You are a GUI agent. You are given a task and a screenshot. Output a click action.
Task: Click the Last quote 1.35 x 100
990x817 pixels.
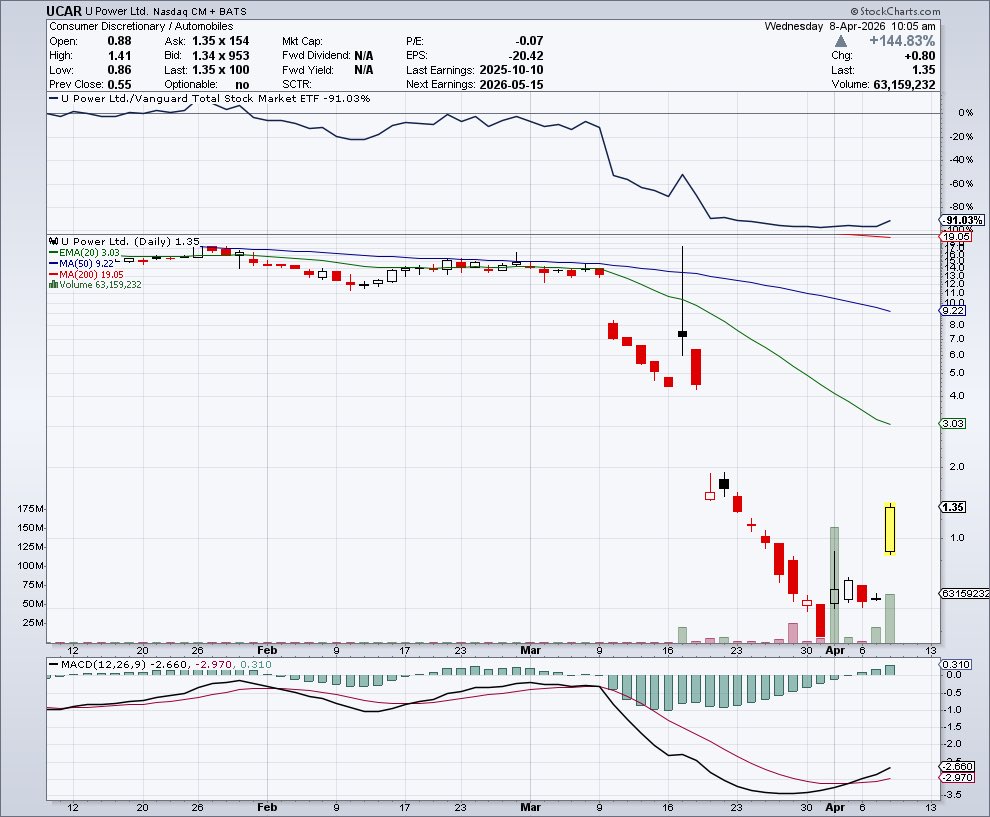pos(220,70)
